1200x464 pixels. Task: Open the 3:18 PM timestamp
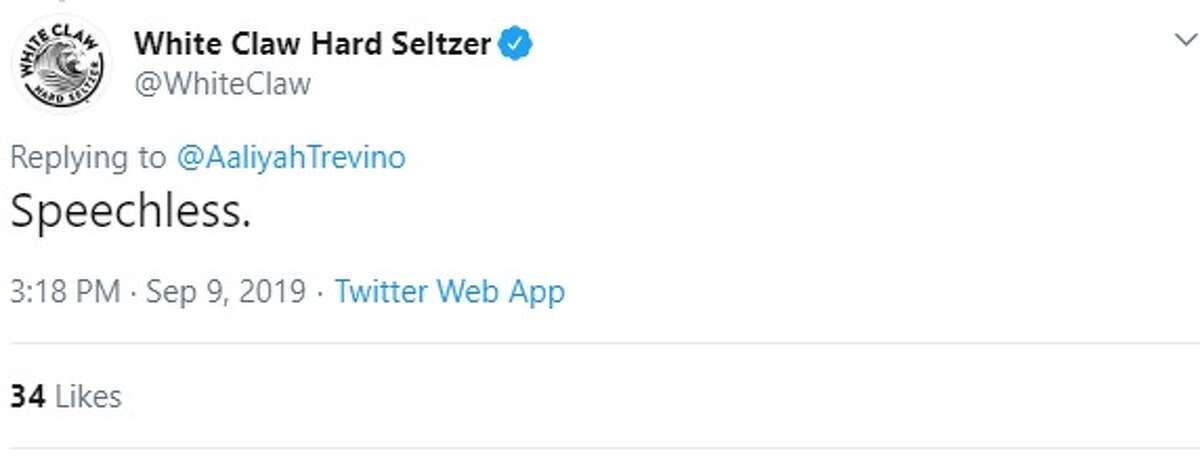click(x=65, y=292)
